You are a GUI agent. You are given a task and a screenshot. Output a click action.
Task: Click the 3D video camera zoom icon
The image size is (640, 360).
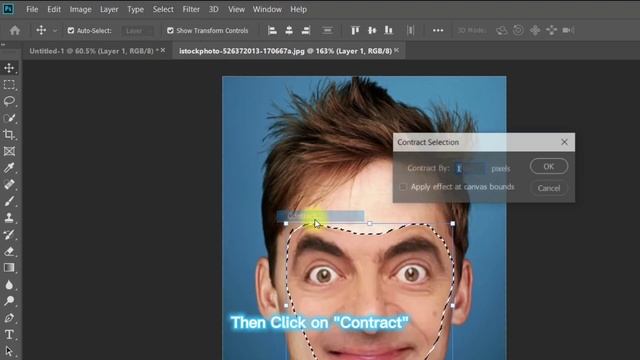tap(568, 30)
